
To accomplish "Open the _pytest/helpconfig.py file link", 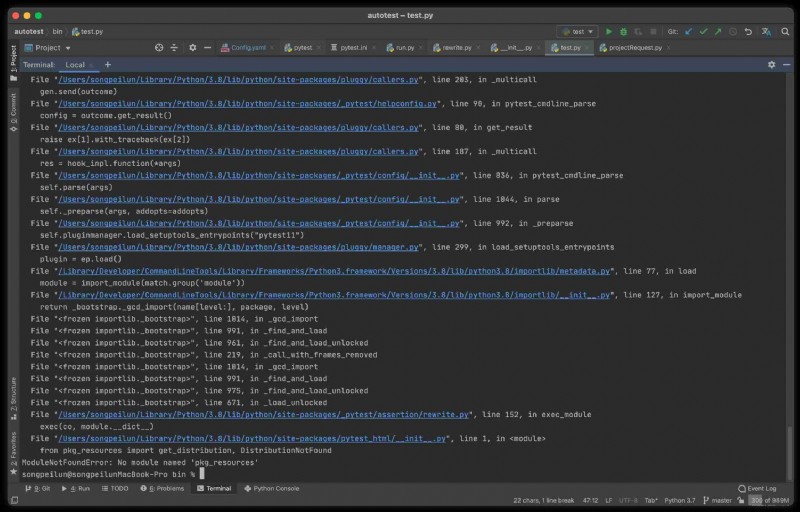I will pyautogui.click(x=247, y=104).
